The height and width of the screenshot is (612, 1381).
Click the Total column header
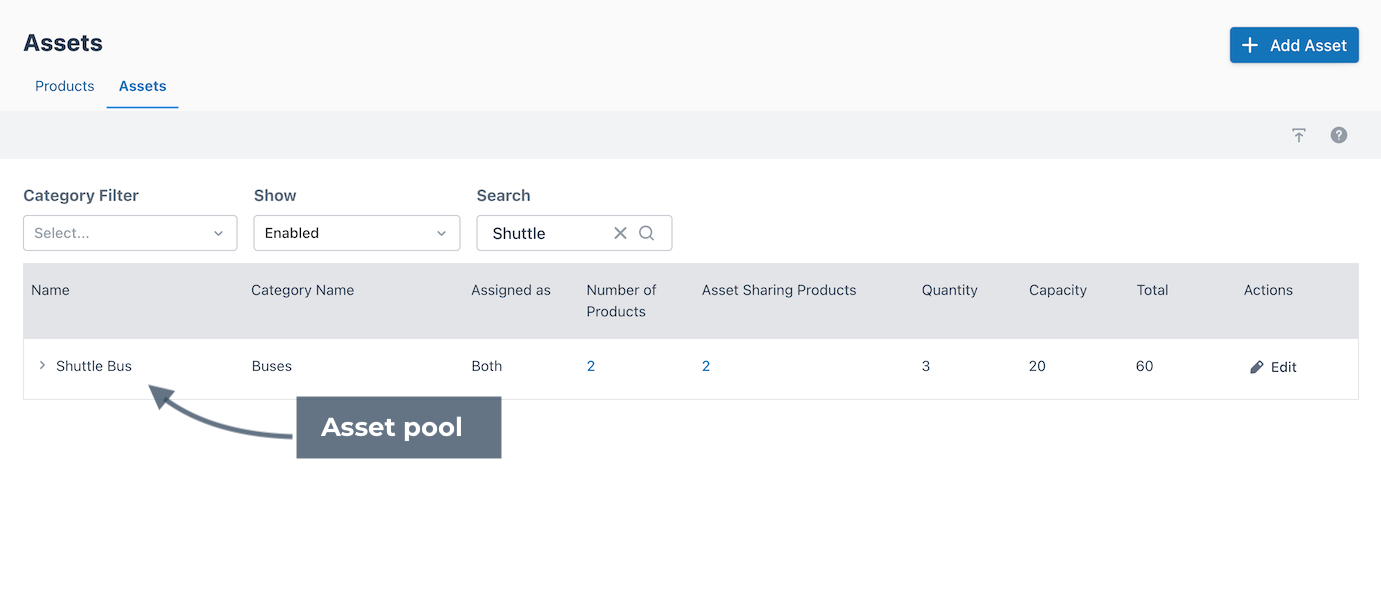(x=1152, y=290)
